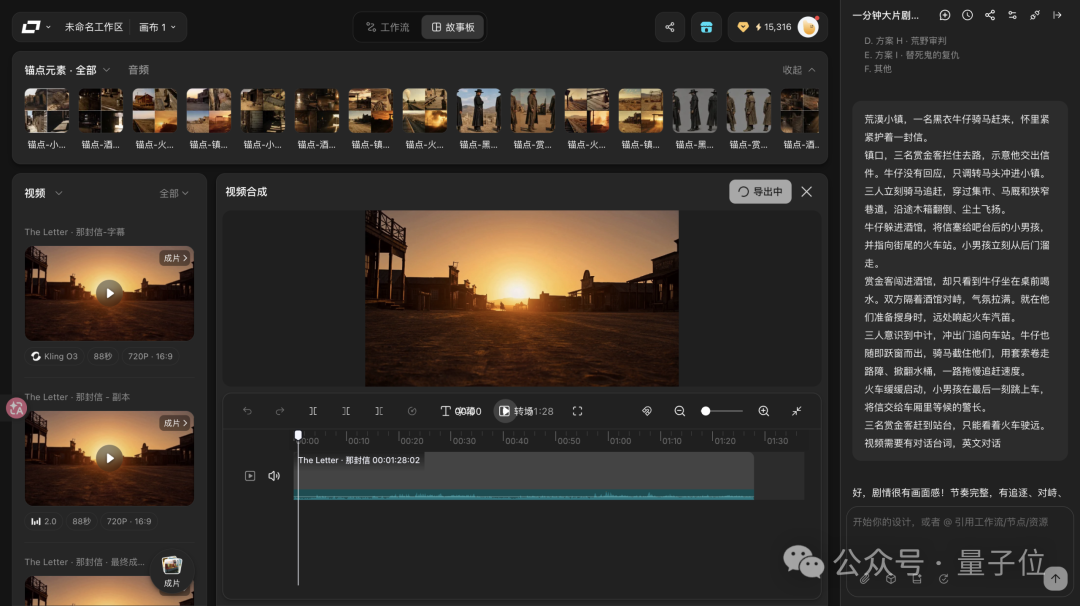Mute the timeline track audio

[x=274, y=476]
